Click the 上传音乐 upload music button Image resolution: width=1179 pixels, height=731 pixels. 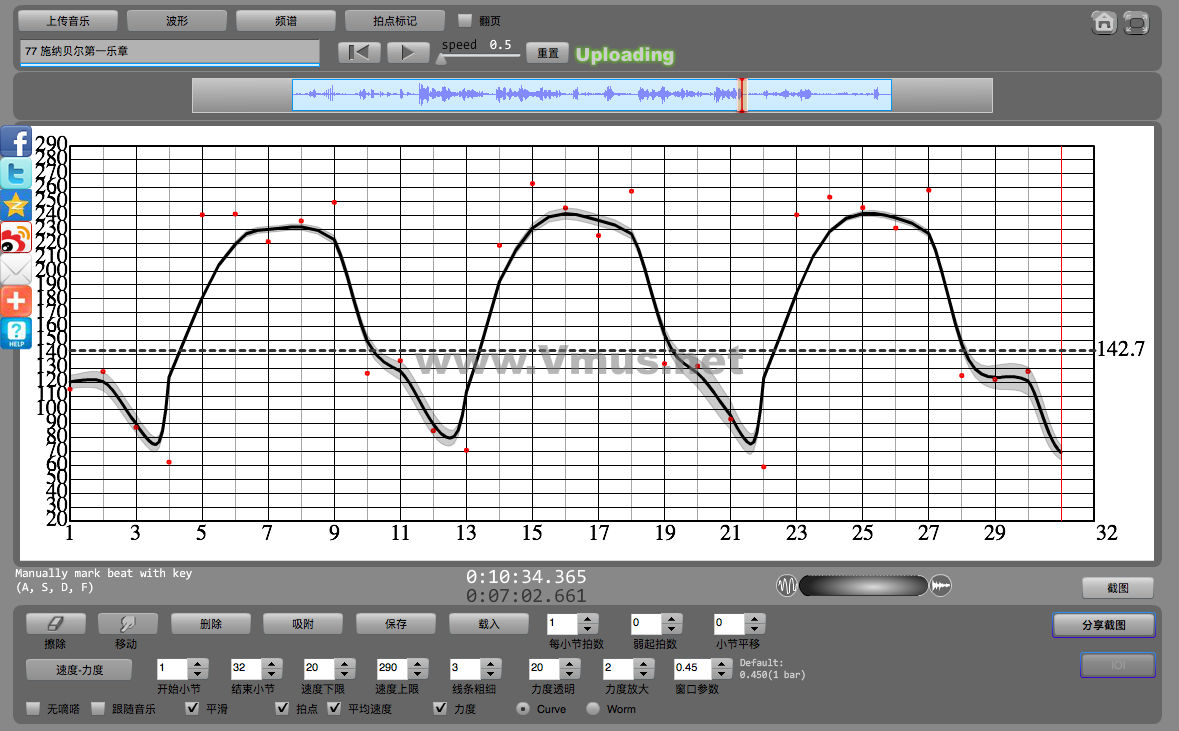[68, 20]
